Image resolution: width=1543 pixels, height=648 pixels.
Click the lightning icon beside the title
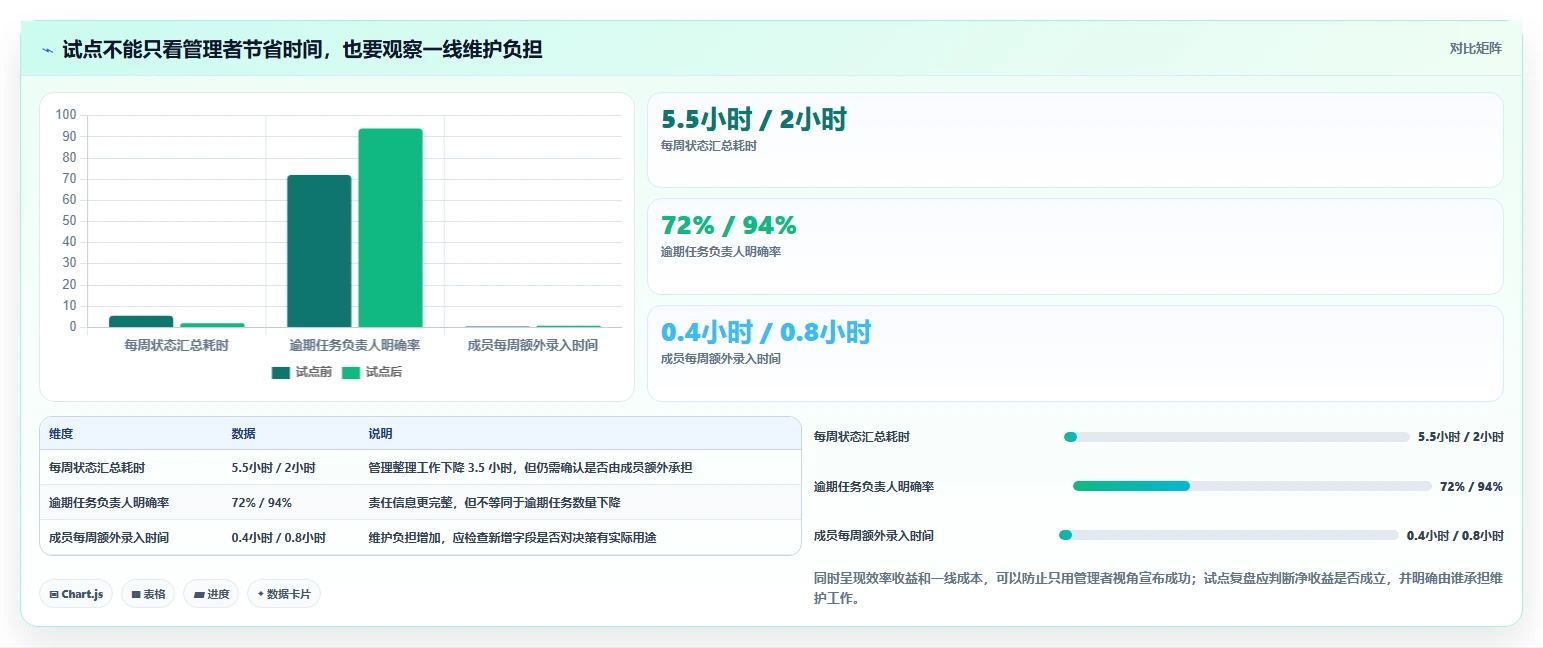click(x=47, y=50)
